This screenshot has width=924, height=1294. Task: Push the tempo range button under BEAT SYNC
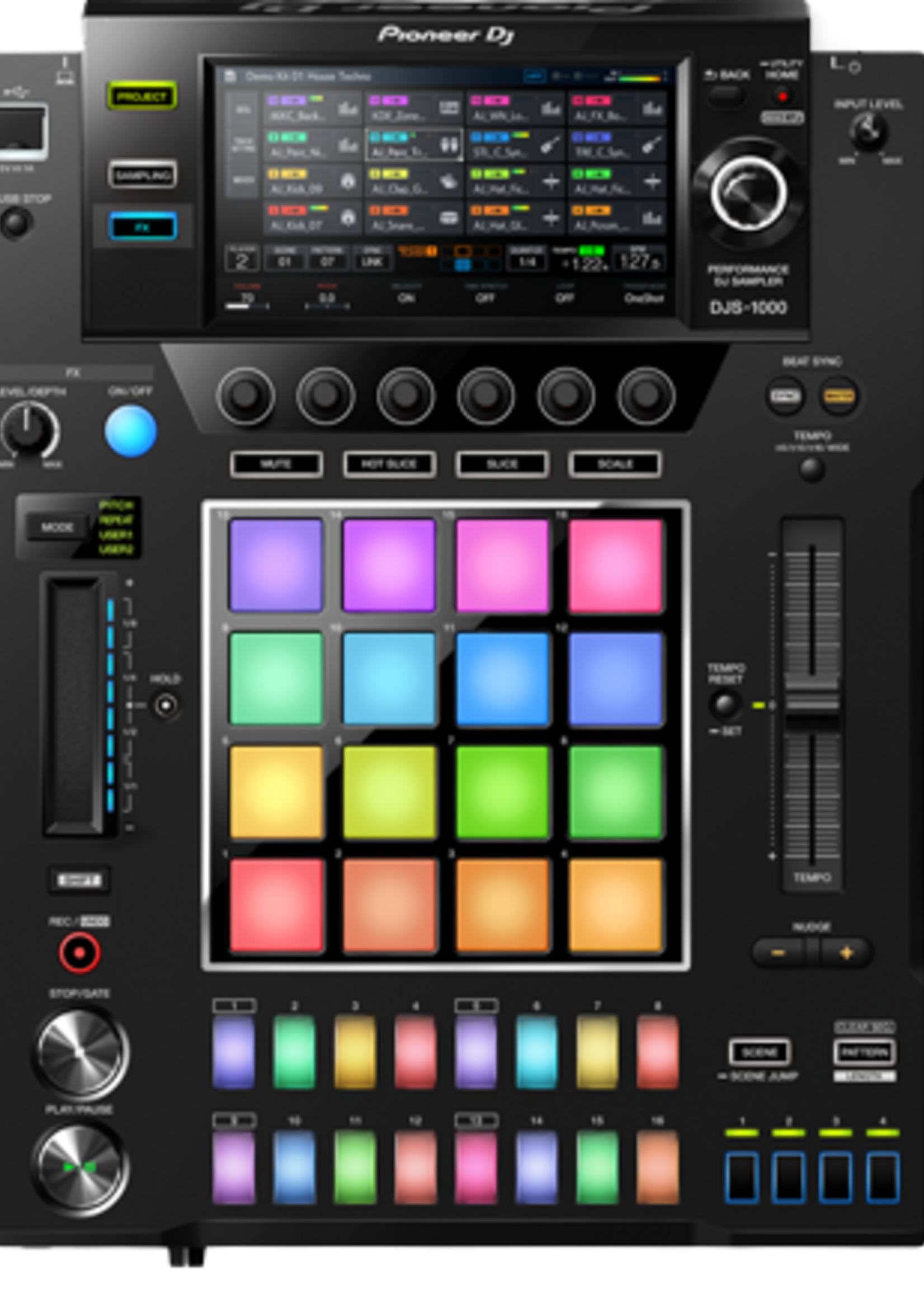pyautogui.click(x=812, y=469)
